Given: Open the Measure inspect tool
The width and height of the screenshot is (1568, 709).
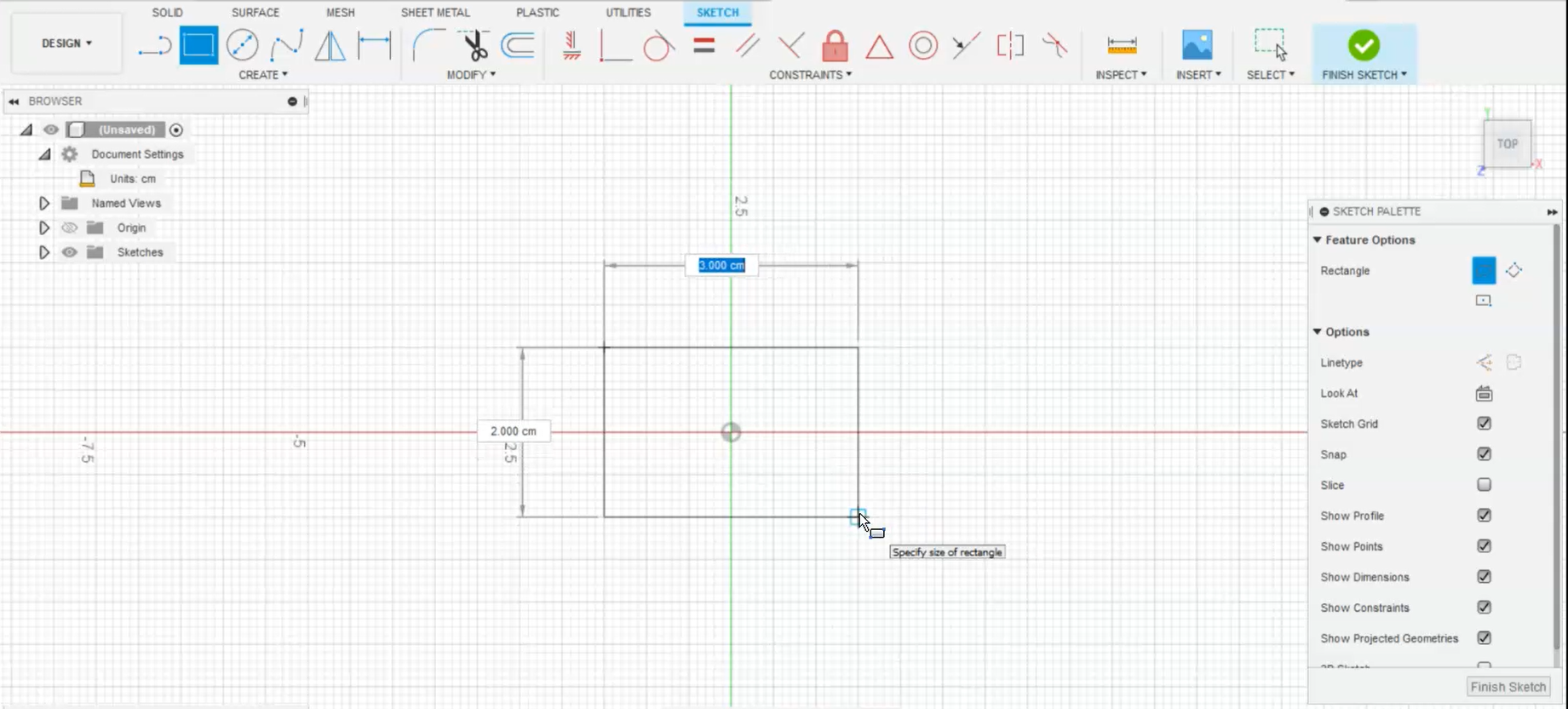Looking at the screenshot, I should [x=1121, y=45].
